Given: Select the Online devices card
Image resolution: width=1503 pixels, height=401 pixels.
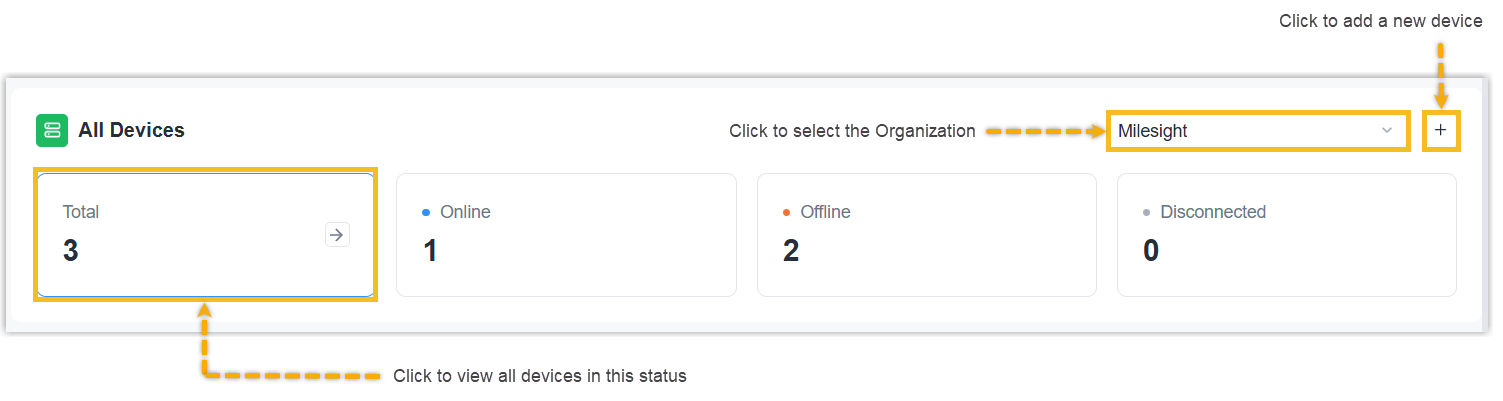Looking at the screenshot, I should point(566,235).
